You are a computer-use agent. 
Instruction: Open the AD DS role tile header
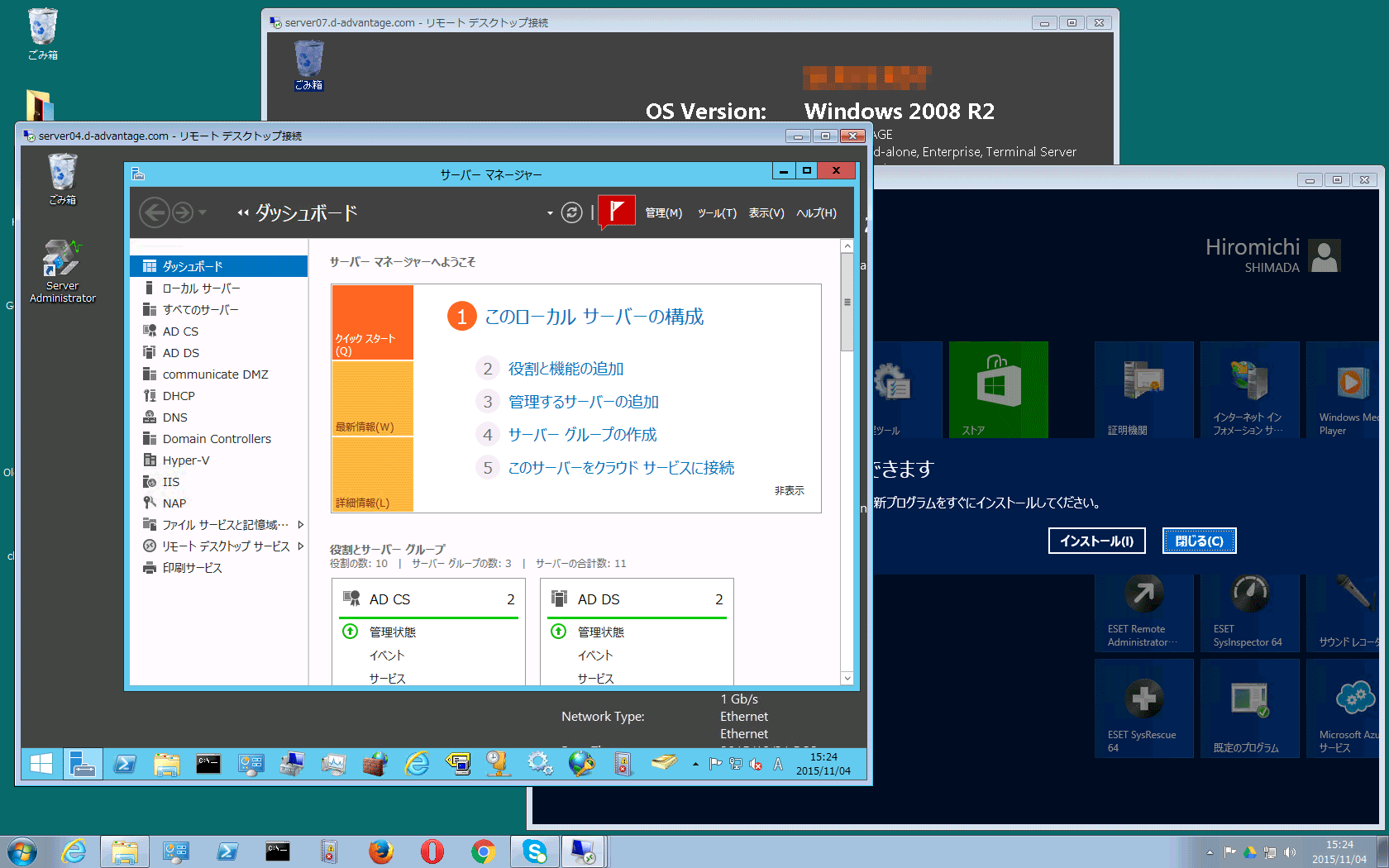pos(637,599)
